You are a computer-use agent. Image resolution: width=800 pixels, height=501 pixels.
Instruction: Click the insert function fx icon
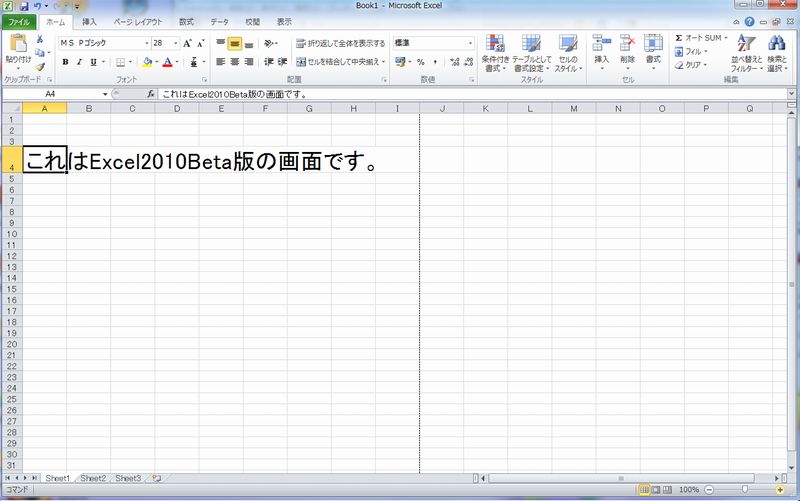click(151, 94)
